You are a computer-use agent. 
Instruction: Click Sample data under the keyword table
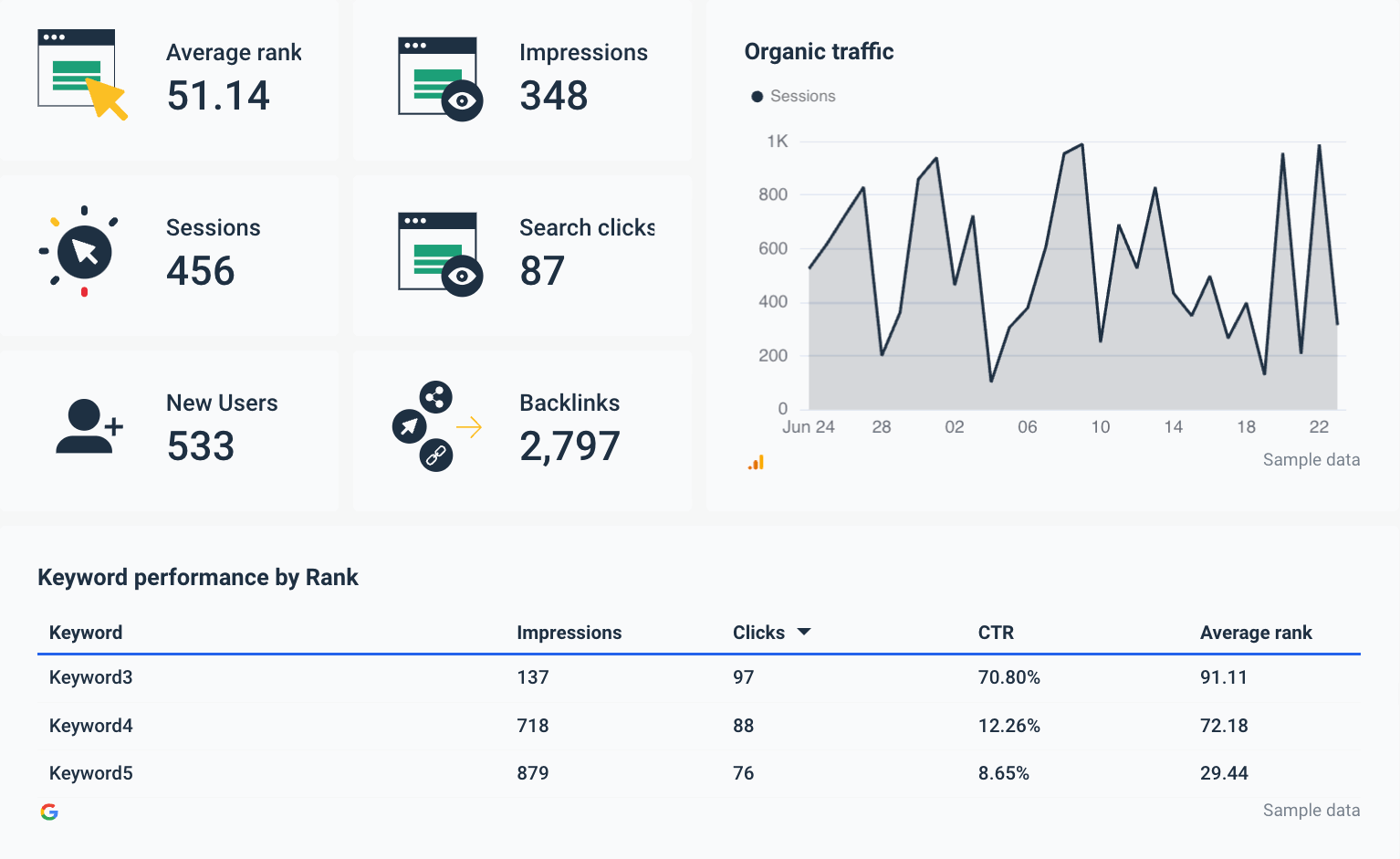[1311, 811]
